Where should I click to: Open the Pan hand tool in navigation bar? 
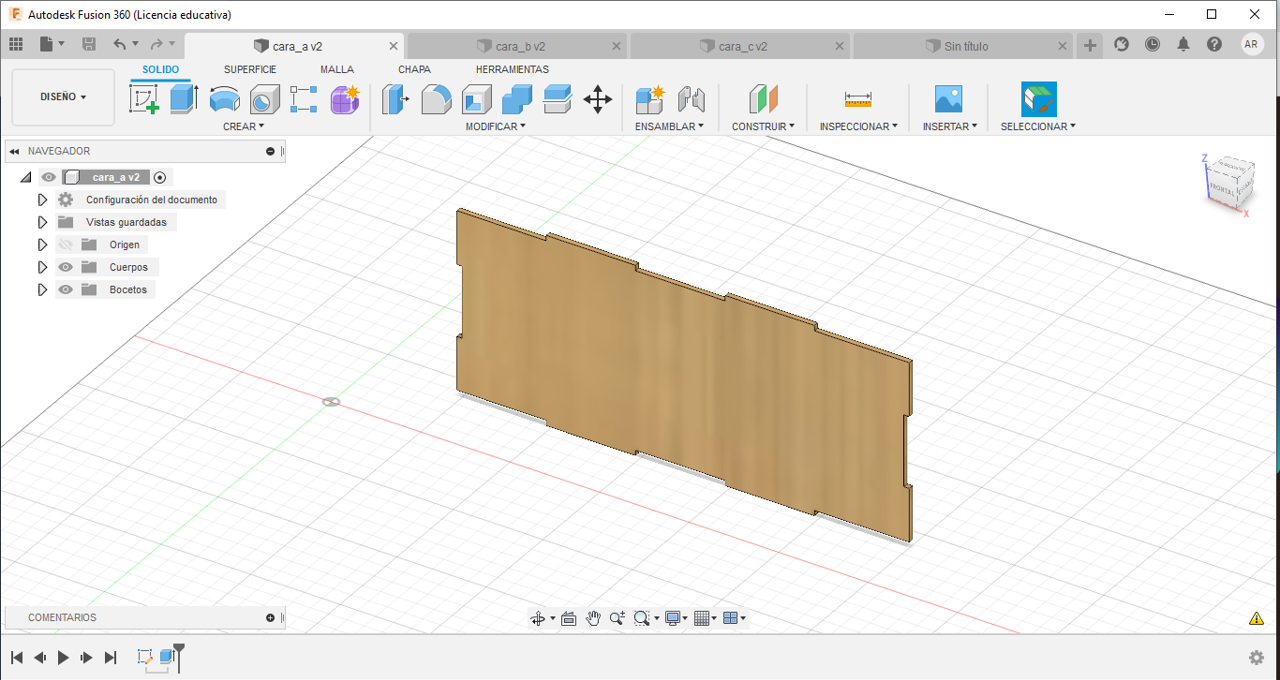[593, 618]
